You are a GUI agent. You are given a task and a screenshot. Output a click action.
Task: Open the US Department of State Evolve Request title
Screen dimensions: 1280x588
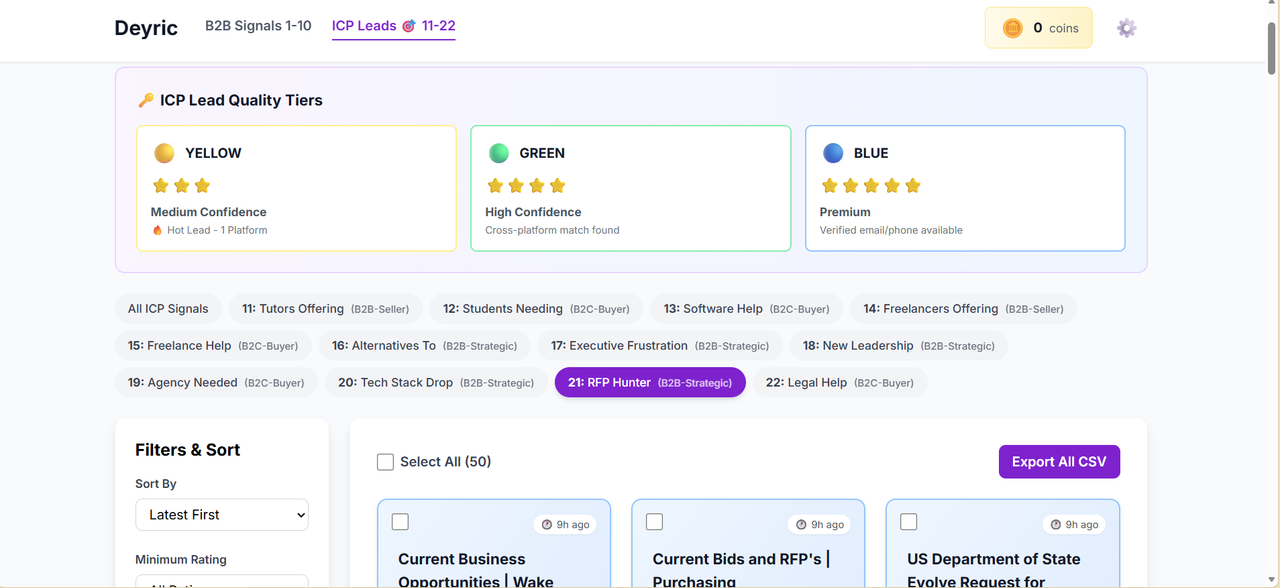[993, 570]
